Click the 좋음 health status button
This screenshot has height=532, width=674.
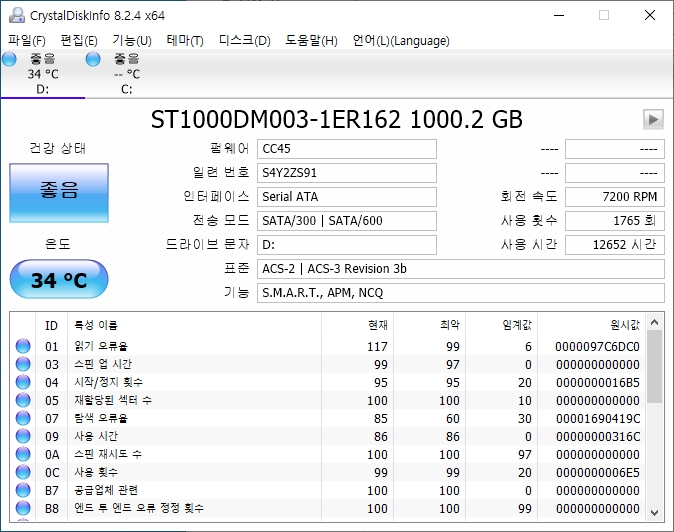coord(59,193)
